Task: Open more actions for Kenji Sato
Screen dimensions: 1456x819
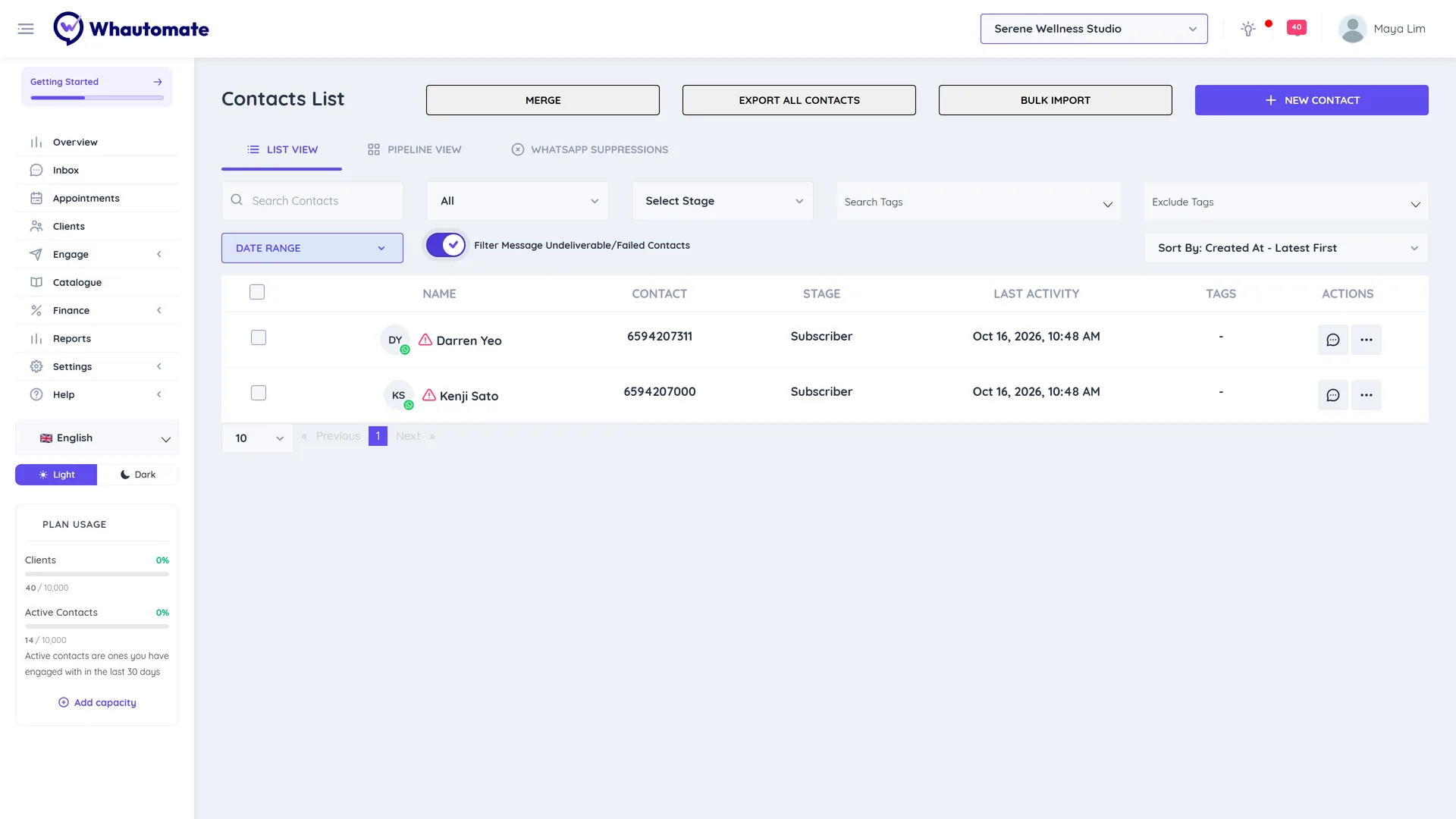Action: point(1366,395)
